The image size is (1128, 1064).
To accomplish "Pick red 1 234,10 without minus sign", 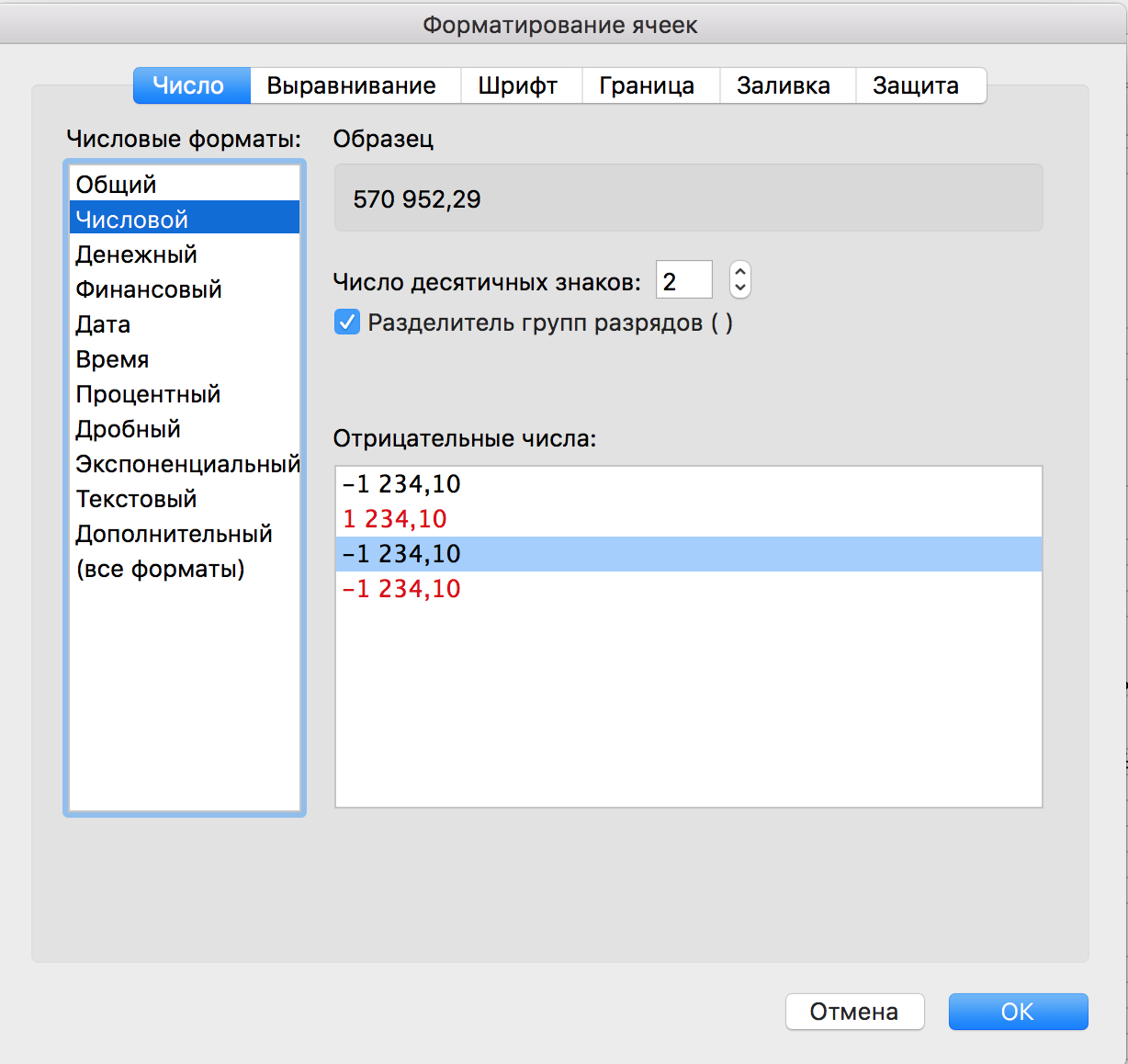I will 395,519.
